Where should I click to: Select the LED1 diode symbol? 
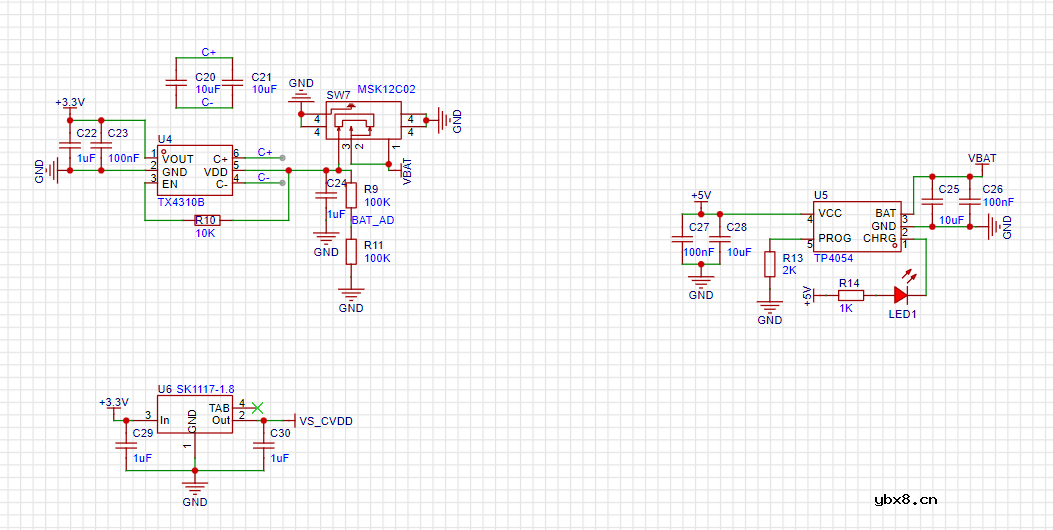[901, 295]
